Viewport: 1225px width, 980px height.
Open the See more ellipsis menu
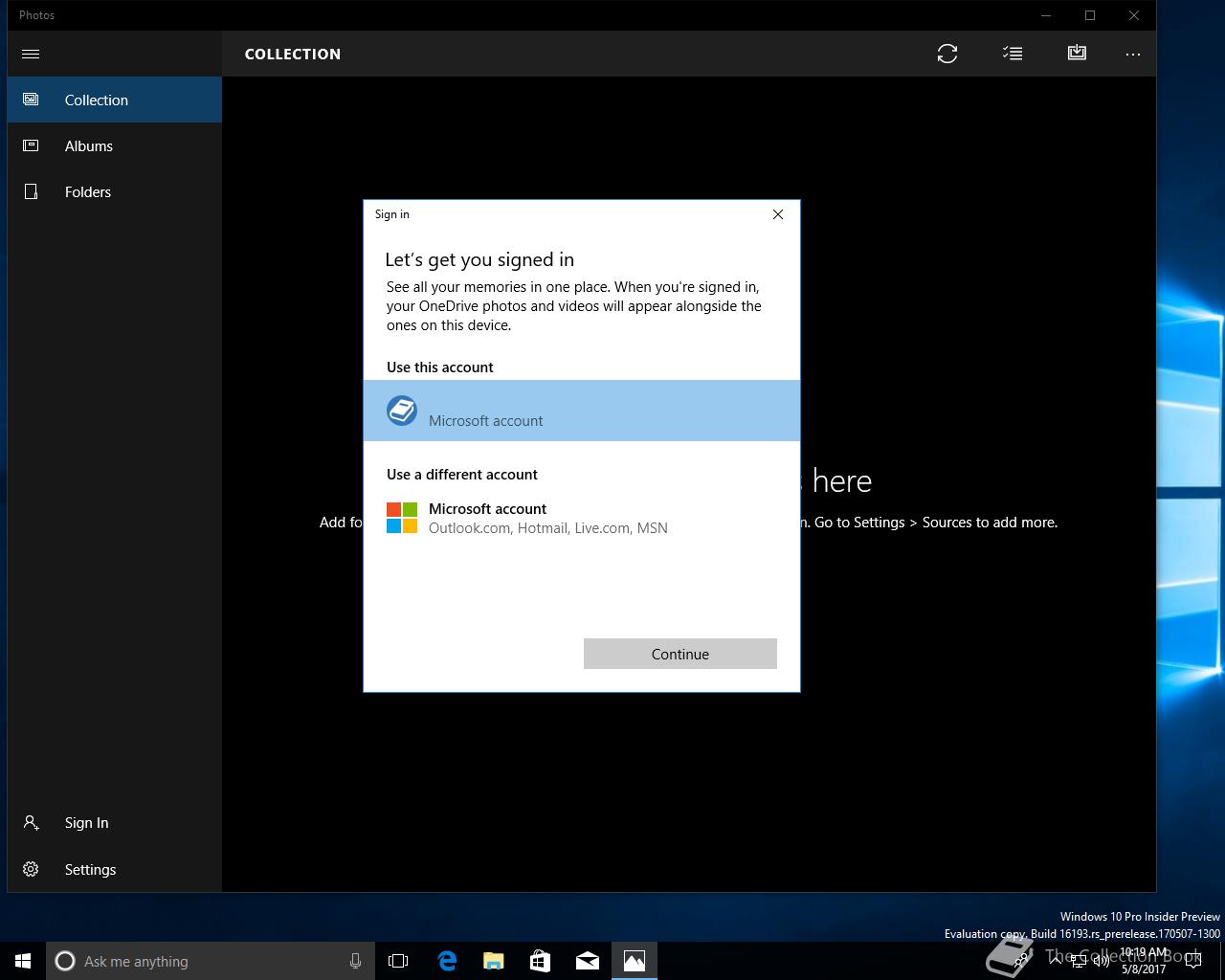(x=1133, y=54)
